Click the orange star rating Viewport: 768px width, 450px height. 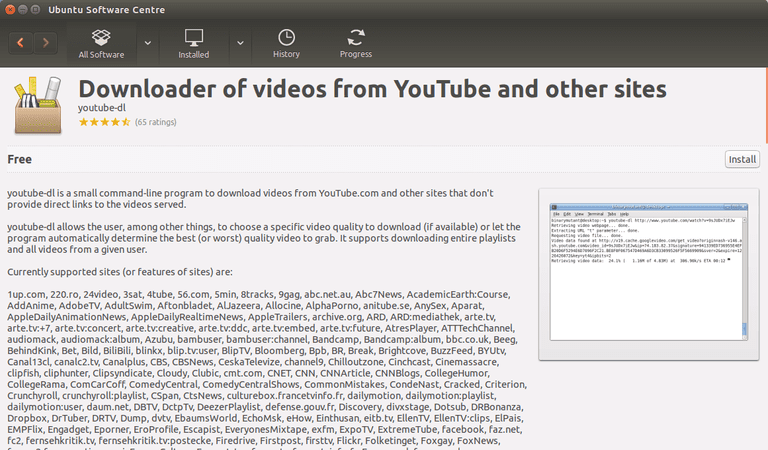click(x=104, y=122)
